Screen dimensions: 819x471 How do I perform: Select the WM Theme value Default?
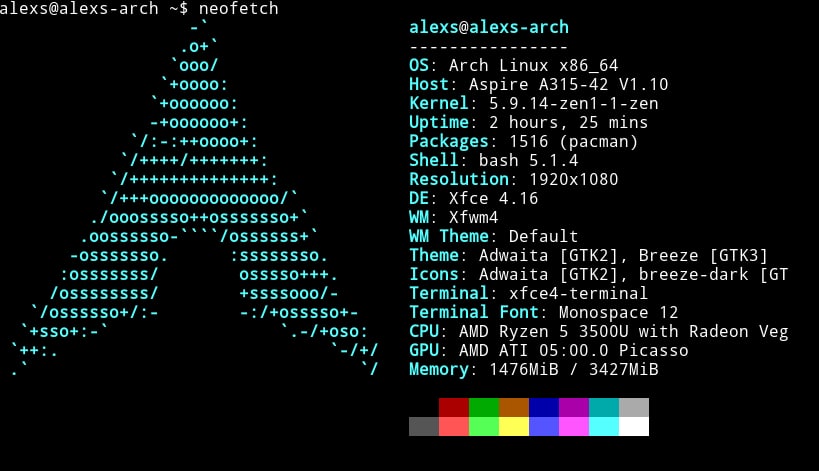[543, 237]
